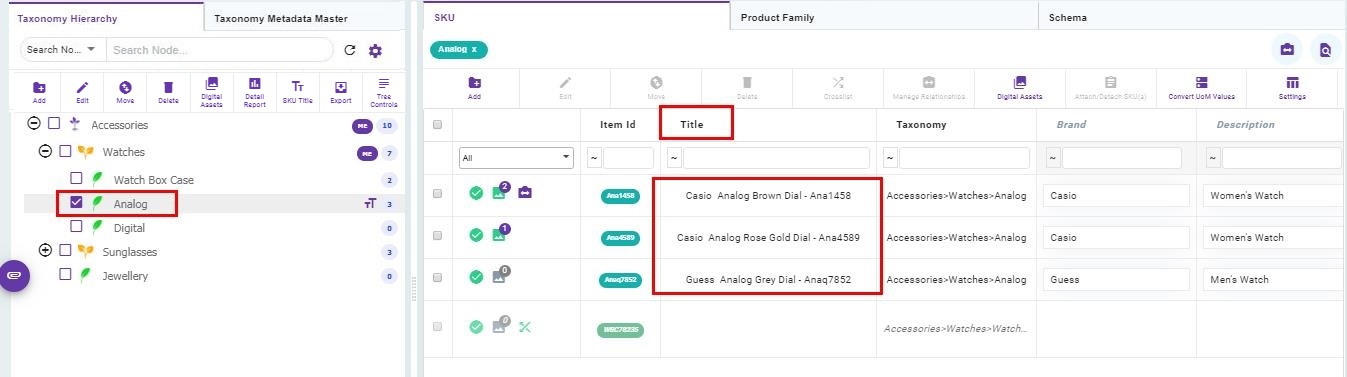1347x377 pixels.
Task: Tick the Jewellery node checkbox
Action: click(65, 274)
